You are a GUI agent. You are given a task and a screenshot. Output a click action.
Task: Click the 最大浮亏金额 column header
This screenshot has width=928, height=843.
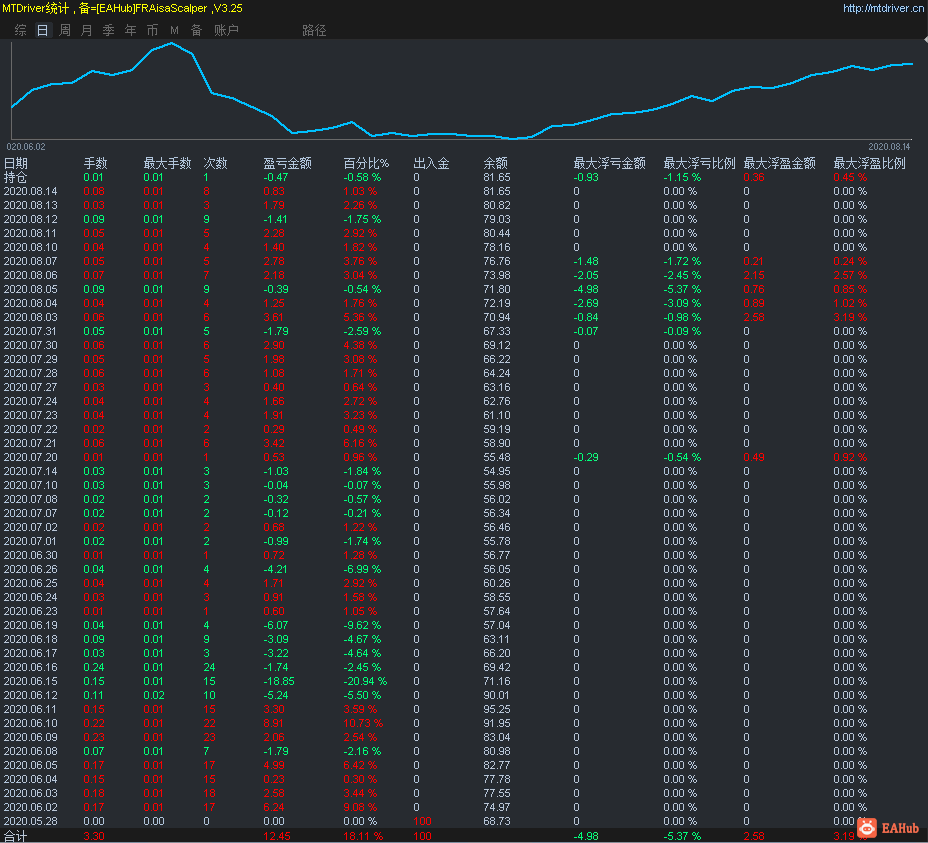(x=609, y=163)
